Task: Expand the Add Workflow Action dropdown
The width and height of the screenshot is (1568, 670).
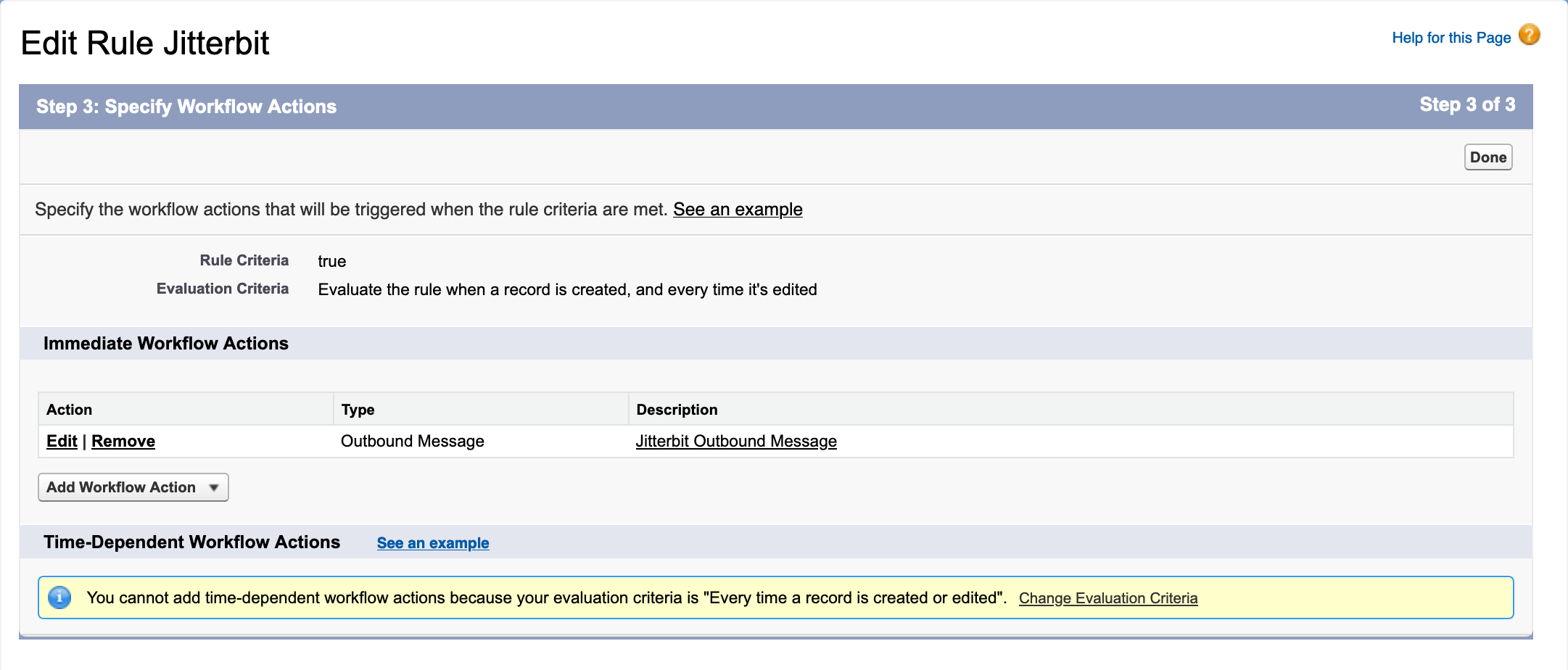Action: (133, 487)
